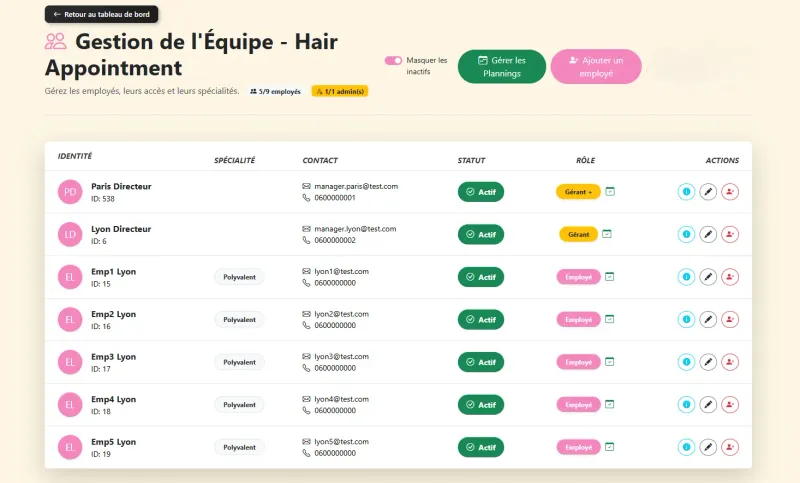Image resolution: width=800 pixels, height=483 pixels.
Task: Edit Emp4 Lyon with the pencil icon
Action: point(708,404)
